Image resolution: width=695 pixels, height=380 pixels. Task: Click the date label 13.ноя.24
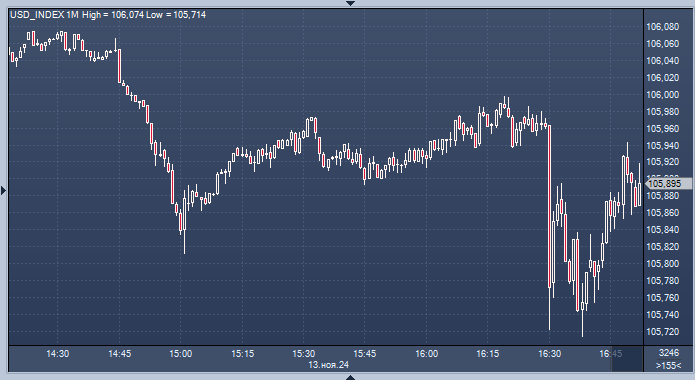tap(328, 365)
